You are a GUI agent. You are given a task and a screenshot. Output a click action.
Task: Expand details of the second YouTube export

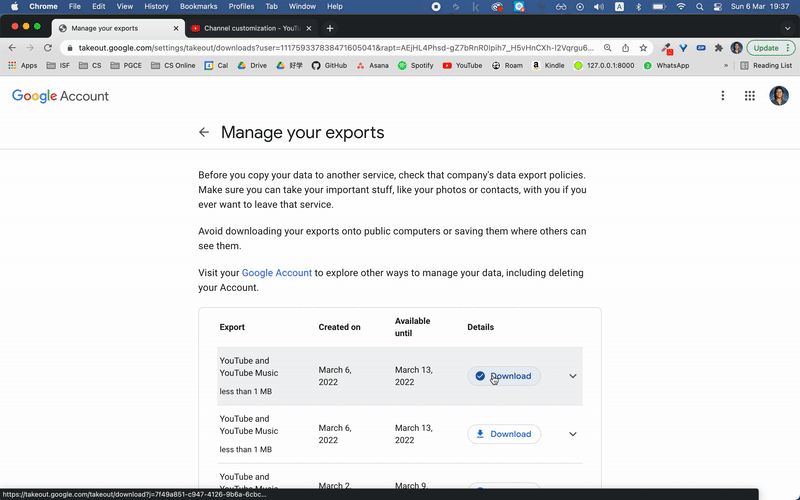[573, 434]
